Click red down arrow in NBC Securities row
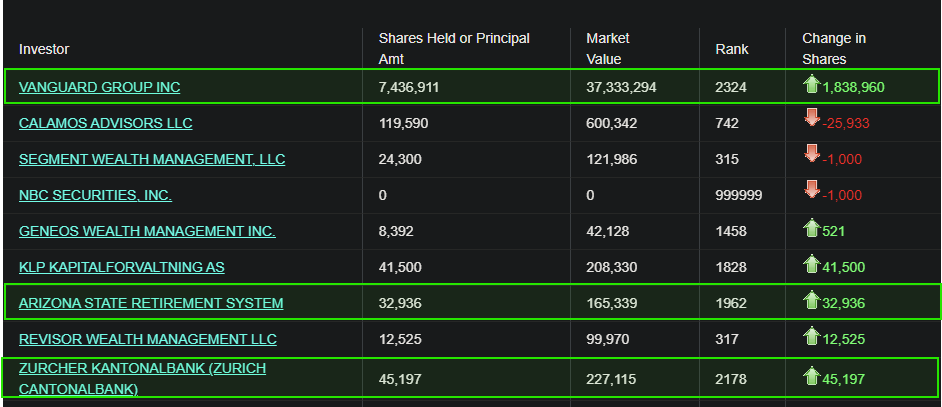The height and width of the screenshot is (407, 942). tap(811, 191)
